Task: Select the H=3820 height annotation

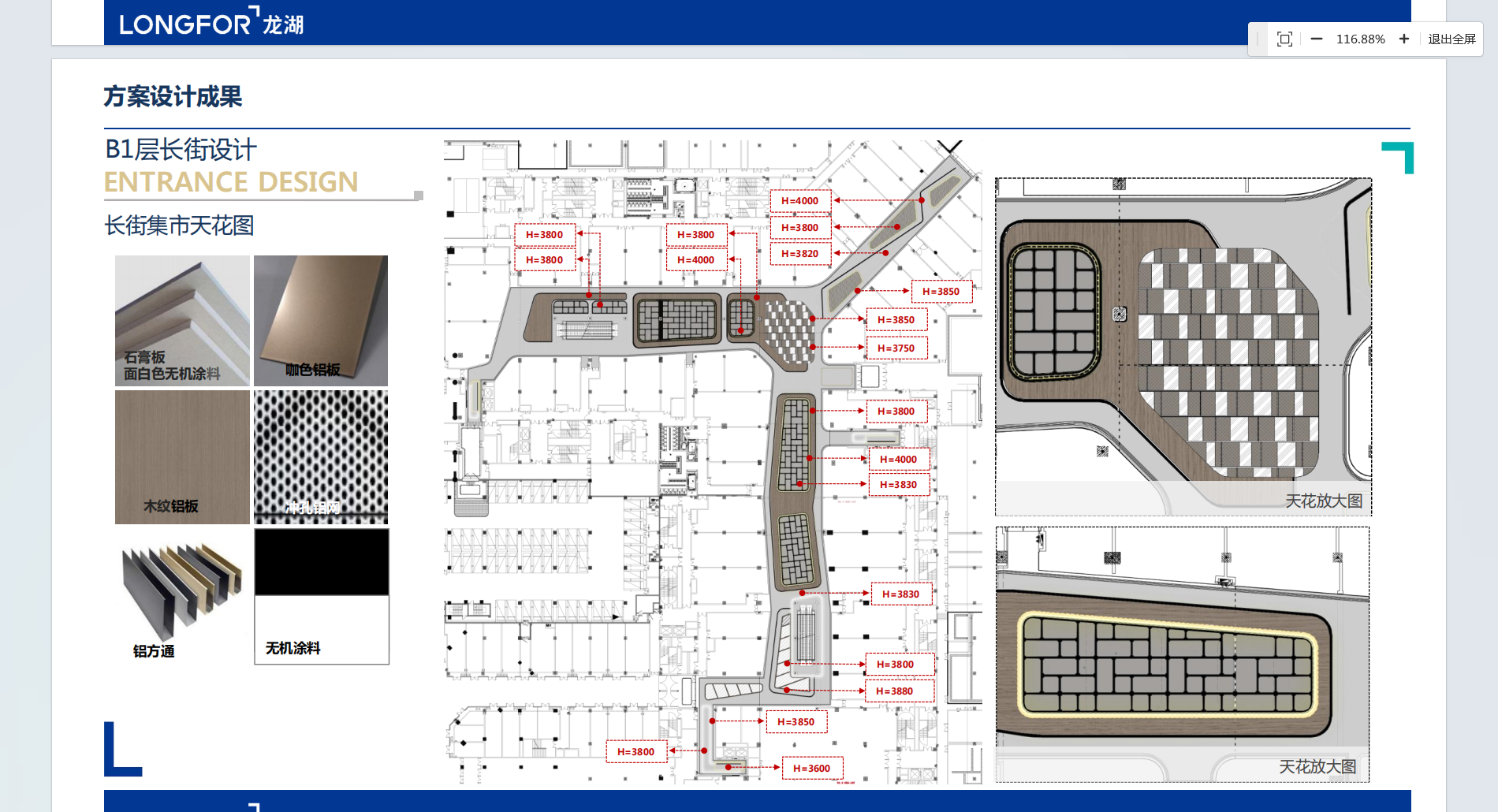Action: [x=799, y=253]
